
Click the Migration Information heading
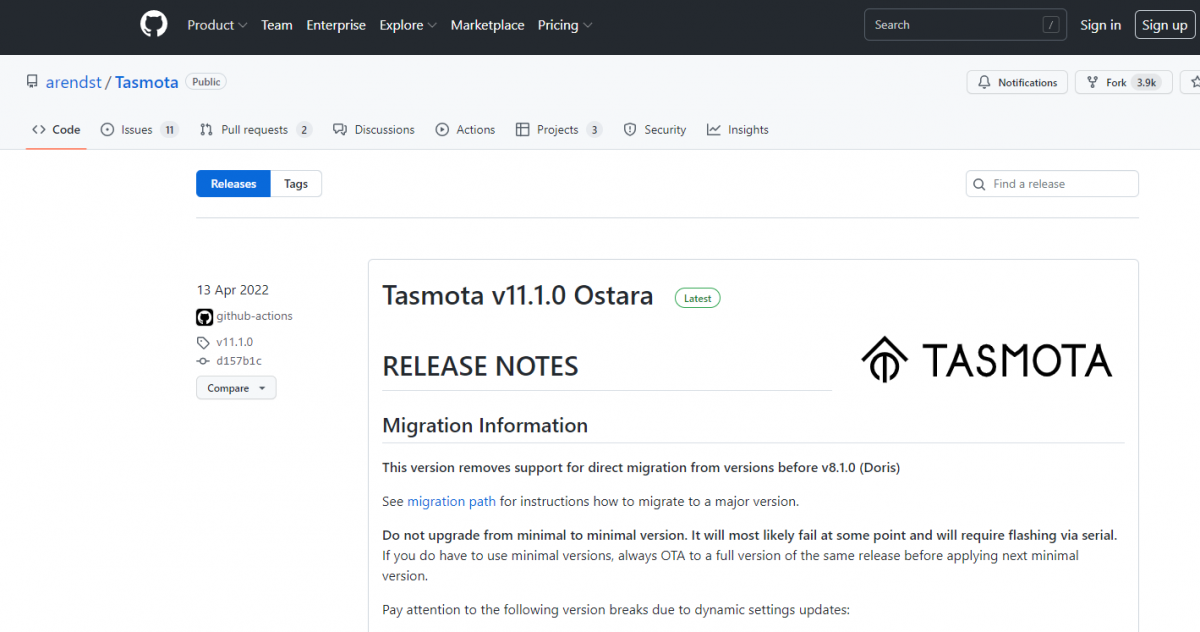click(x=485, y=425)
